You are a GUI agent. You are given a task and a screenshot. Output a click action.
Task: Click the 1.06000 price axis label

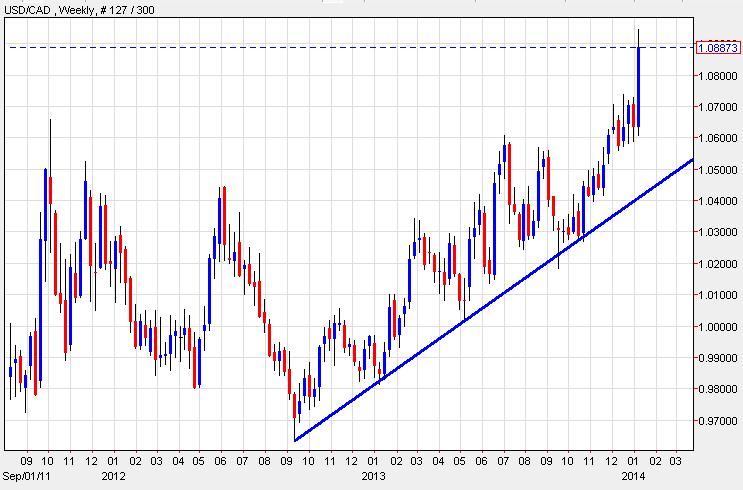pos(718,138)
